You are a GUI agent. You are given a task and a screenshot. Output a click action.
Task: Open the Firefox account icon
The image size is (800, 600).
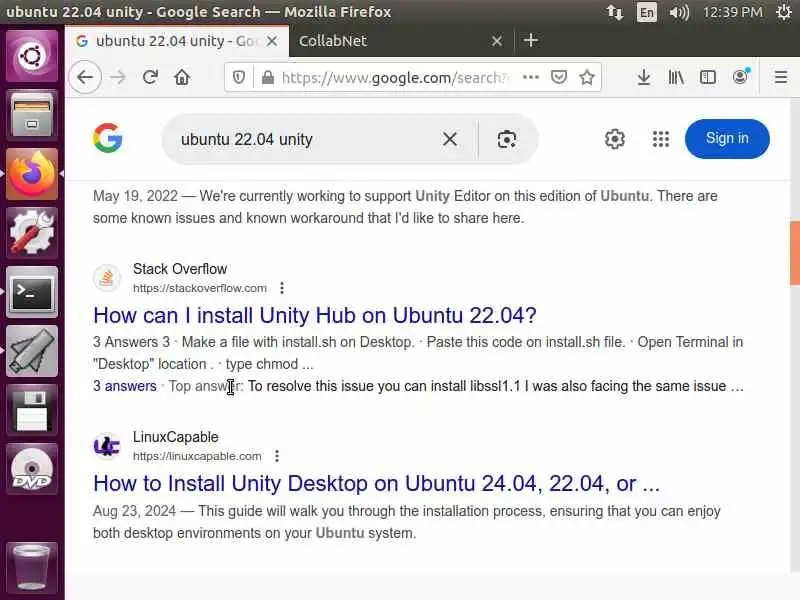[740, 77]
